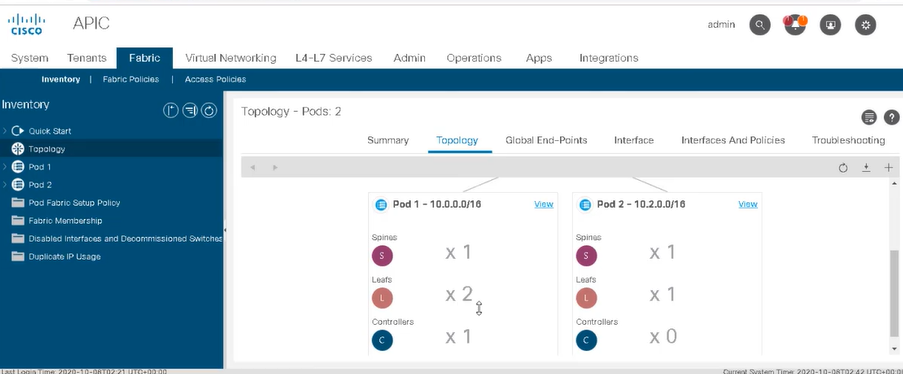Open the Tenants menu tab

click(x=86, y=58)
